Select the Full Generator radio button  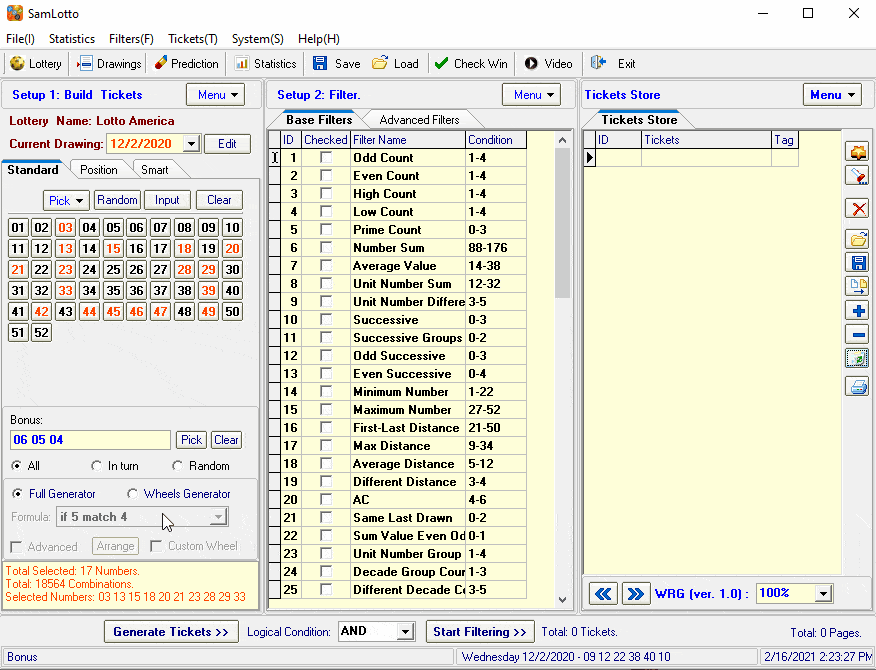pos(17,494)
